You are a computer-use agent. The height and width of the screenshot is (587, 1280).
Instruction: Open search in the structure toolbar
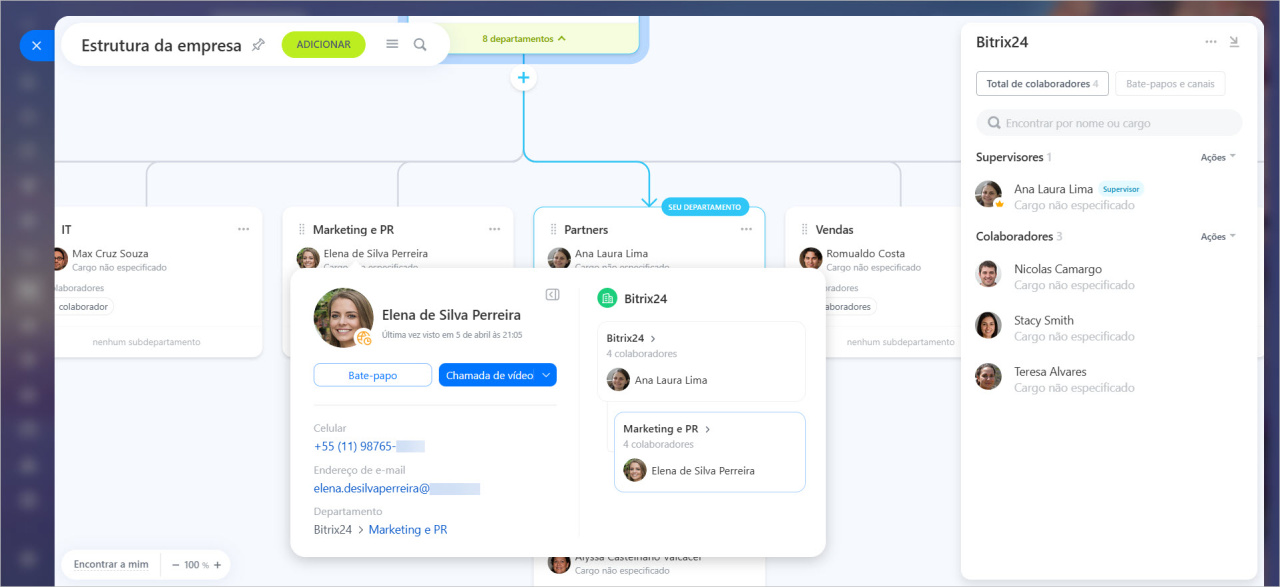pyautogui.click(x=420, y=45)
